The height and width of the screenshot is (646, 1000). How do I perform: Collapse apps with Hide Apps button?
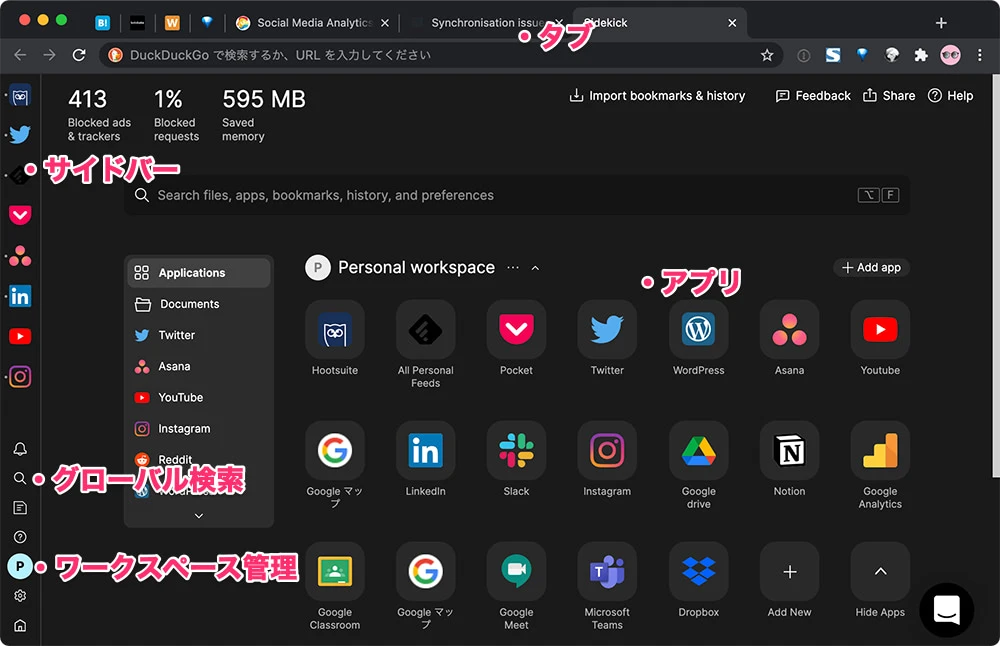880,572
